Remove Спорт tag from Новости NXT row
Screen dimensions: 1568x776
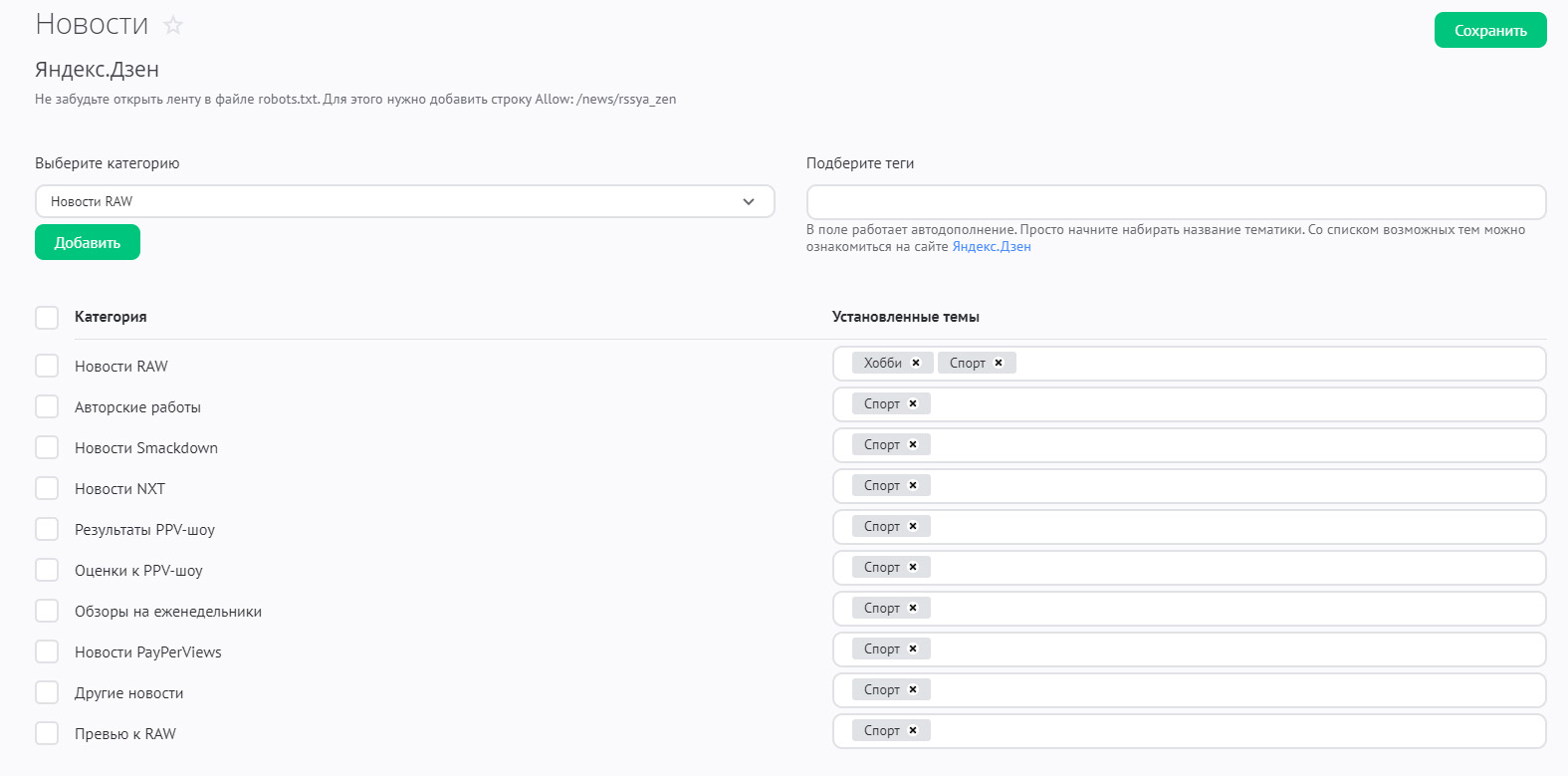913,485
